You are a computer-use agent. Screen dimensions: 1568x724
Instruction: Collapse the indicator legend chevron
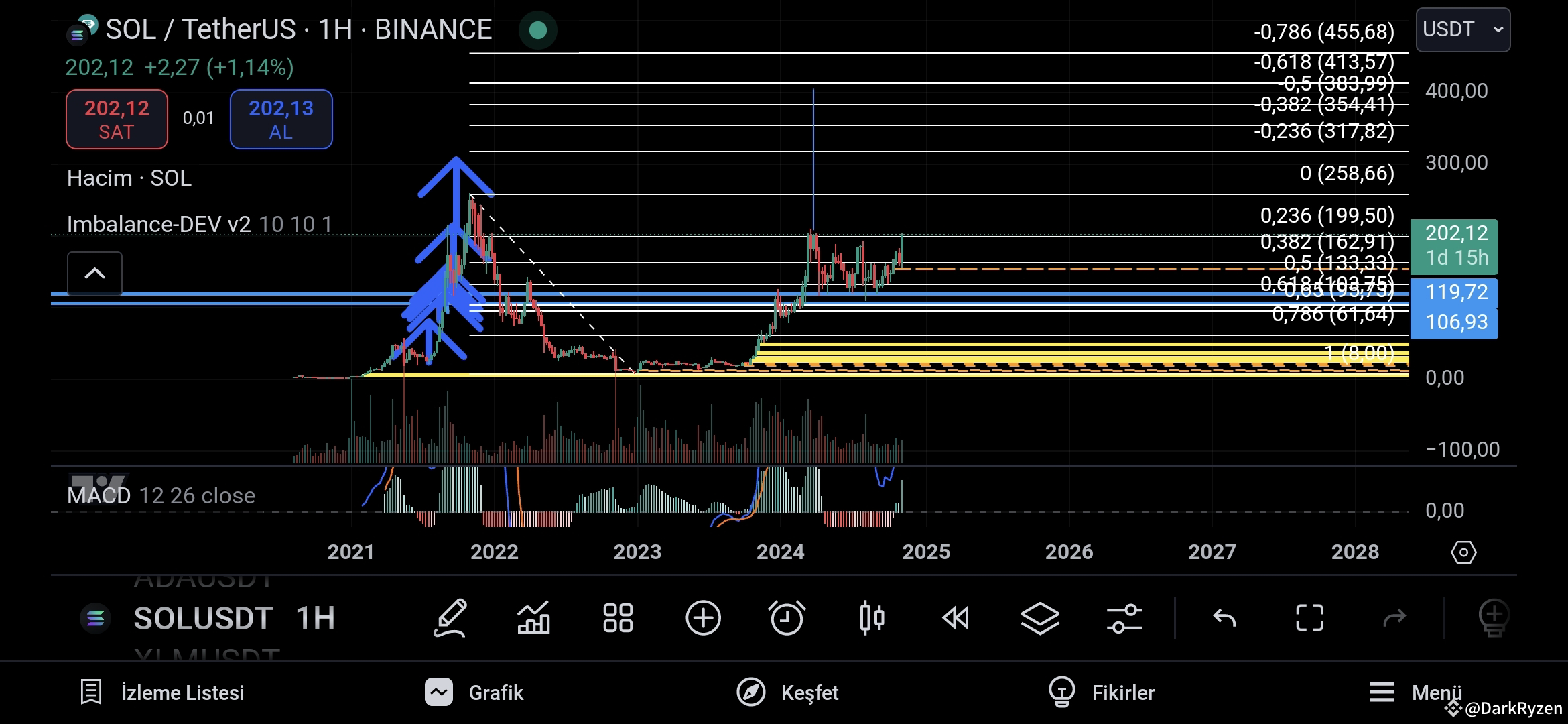point(94,274)
